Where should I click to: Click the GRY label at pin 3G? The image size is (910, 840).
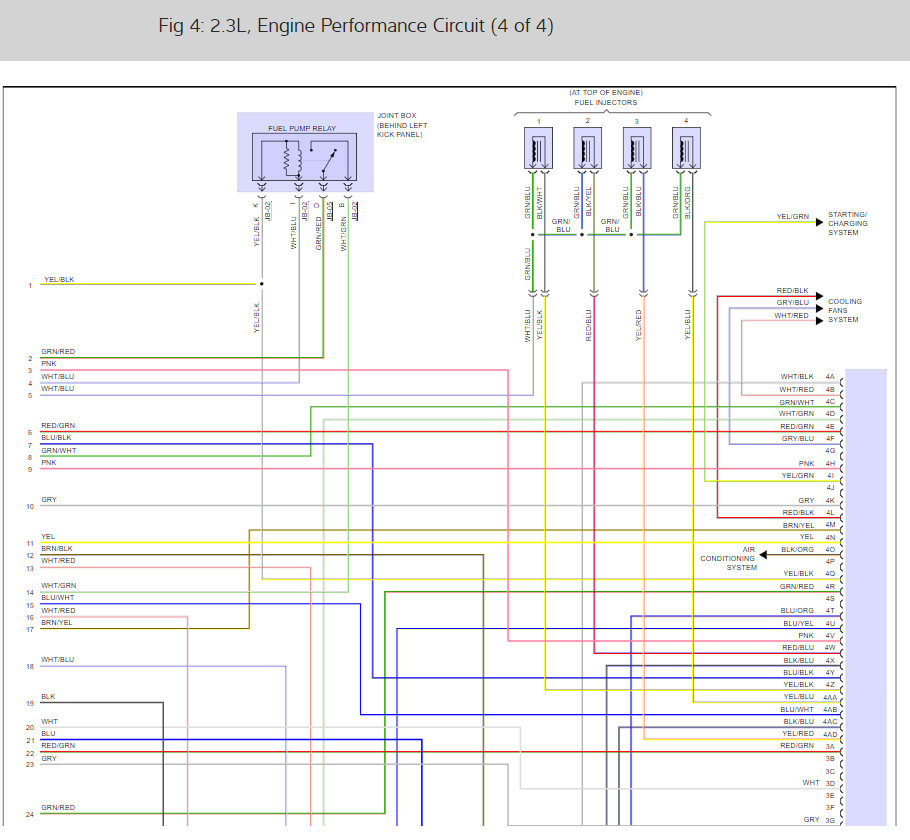(x=811, y=820)
